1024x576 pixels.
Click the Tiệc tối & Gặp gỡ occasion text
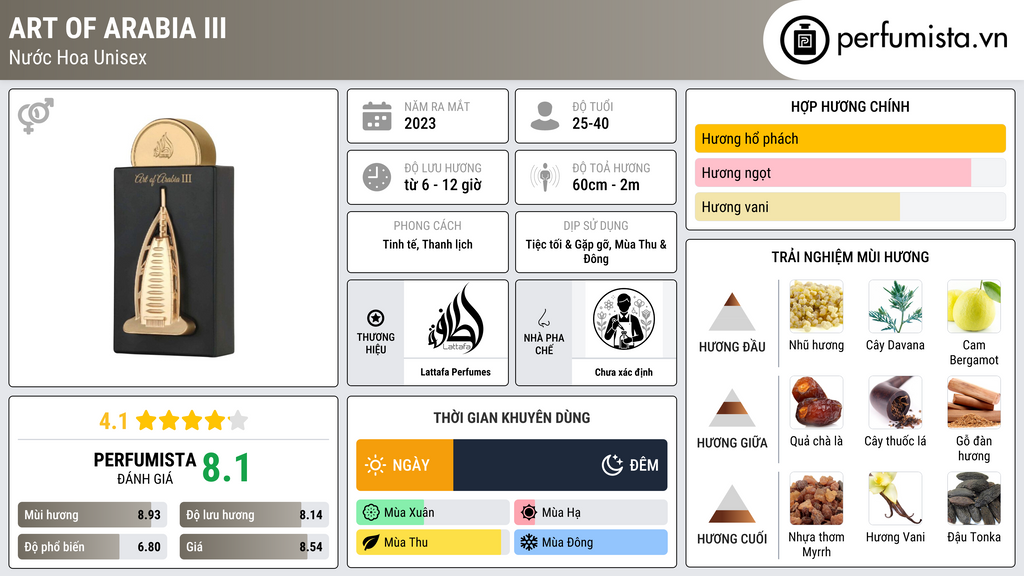[x=596, y=251]
